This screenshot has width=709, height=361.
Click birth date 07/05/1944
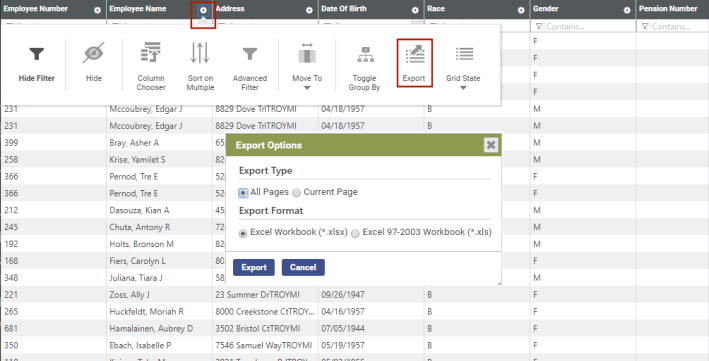click(x=343, y=328)
